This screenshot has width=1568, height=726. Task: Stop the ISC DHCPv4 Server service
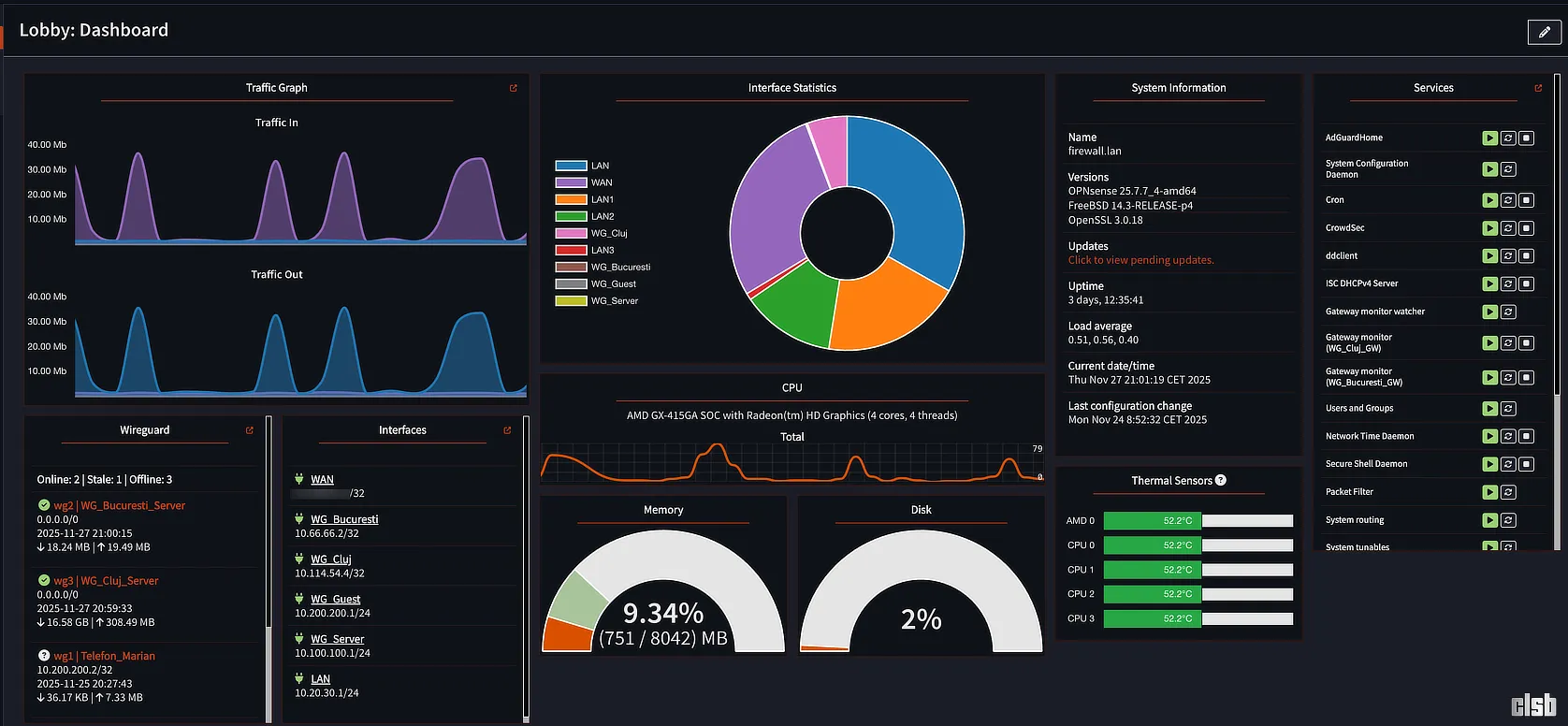point(1526,283)
